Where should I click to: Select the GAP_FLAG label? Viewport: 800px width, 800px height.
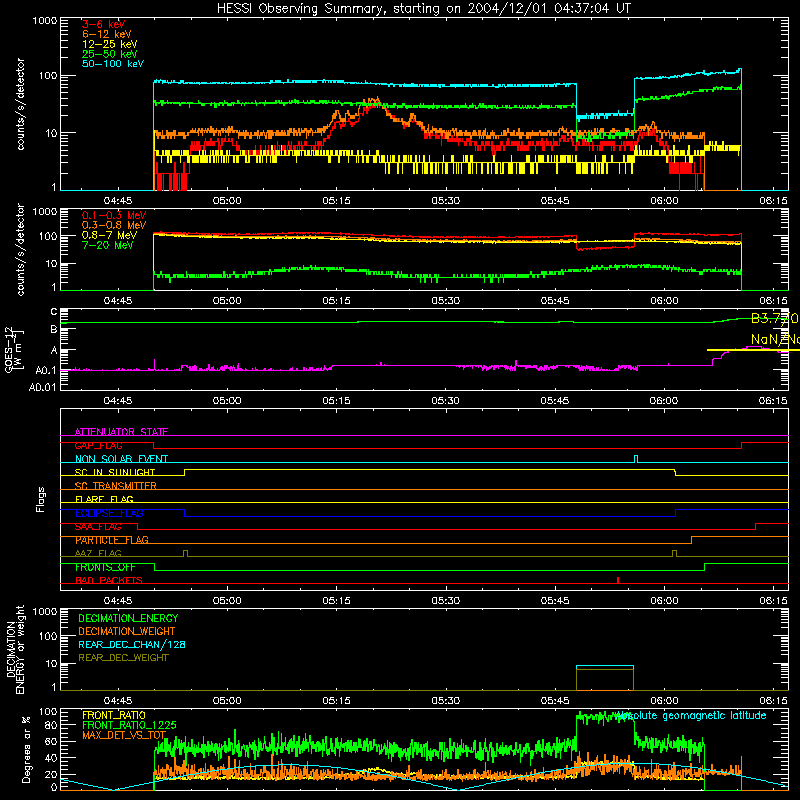(98, 445)
